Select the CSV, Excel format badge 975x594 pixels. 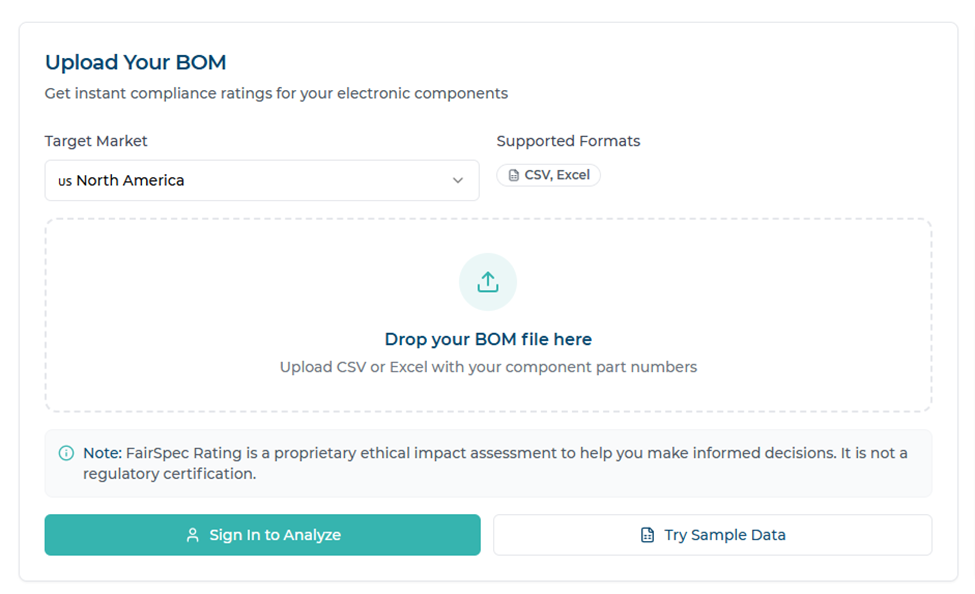[548, 174]
